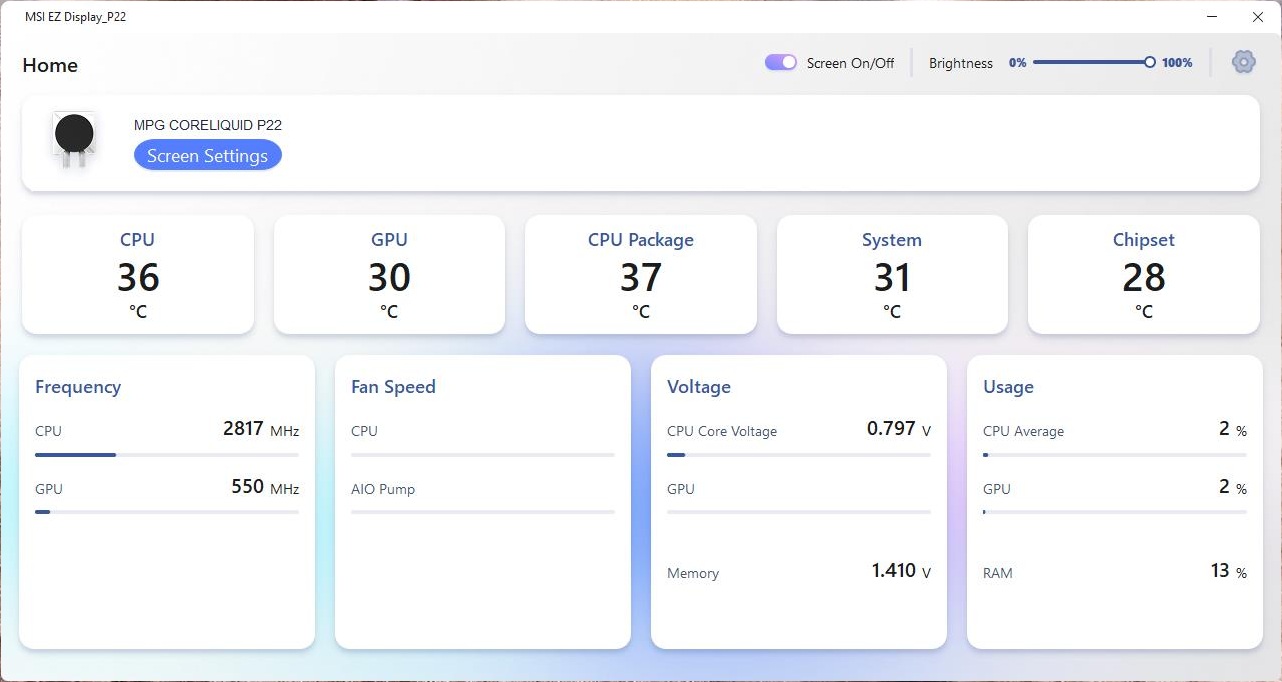Click the RAM usage label
Viewport: 1282px width, 682px height.
998,574
